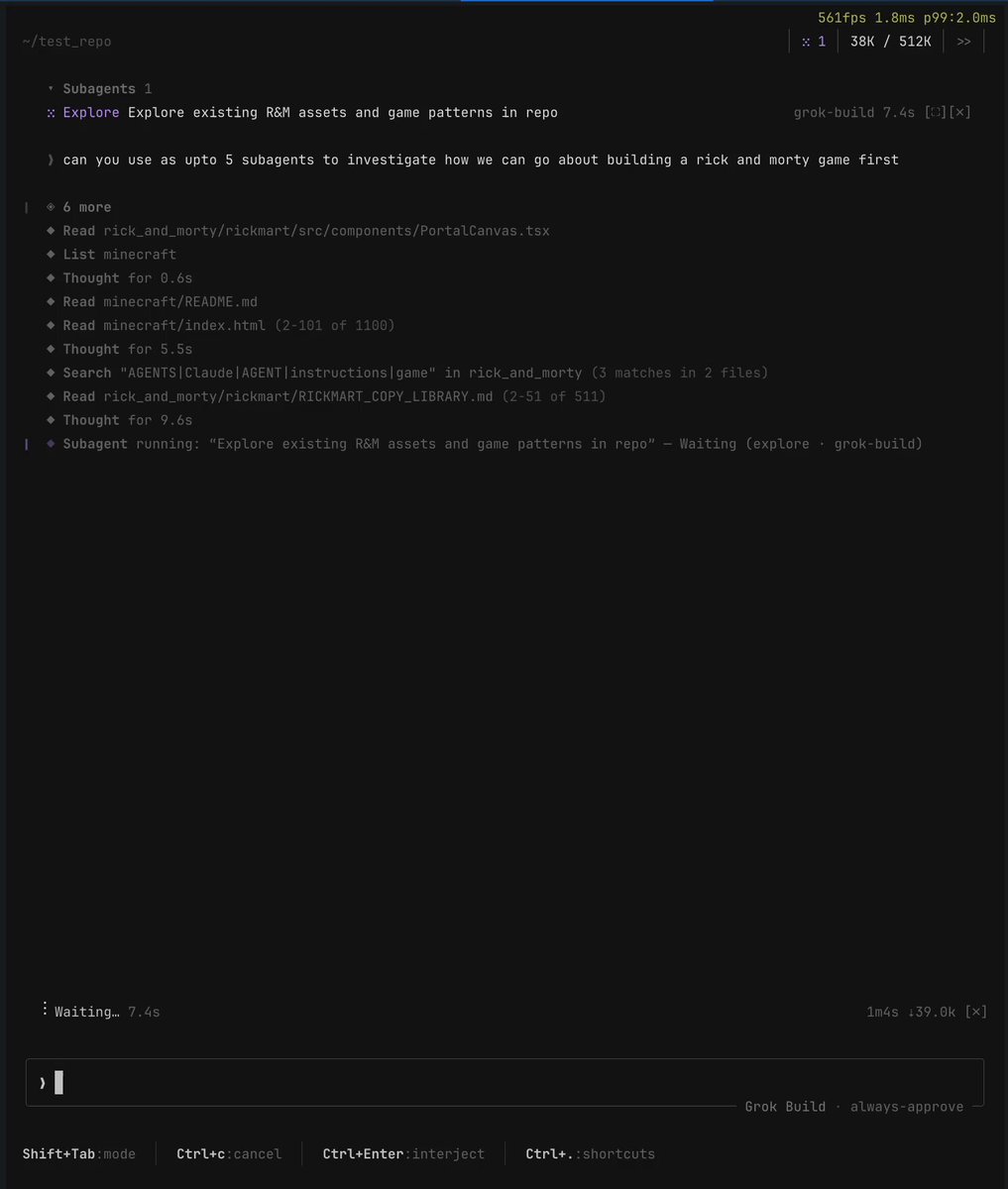This screenshot has height=1189, width=1008.
Task: Collapse the Subagents section triangle
Action: pyautogui.click(x=51, y=89)
